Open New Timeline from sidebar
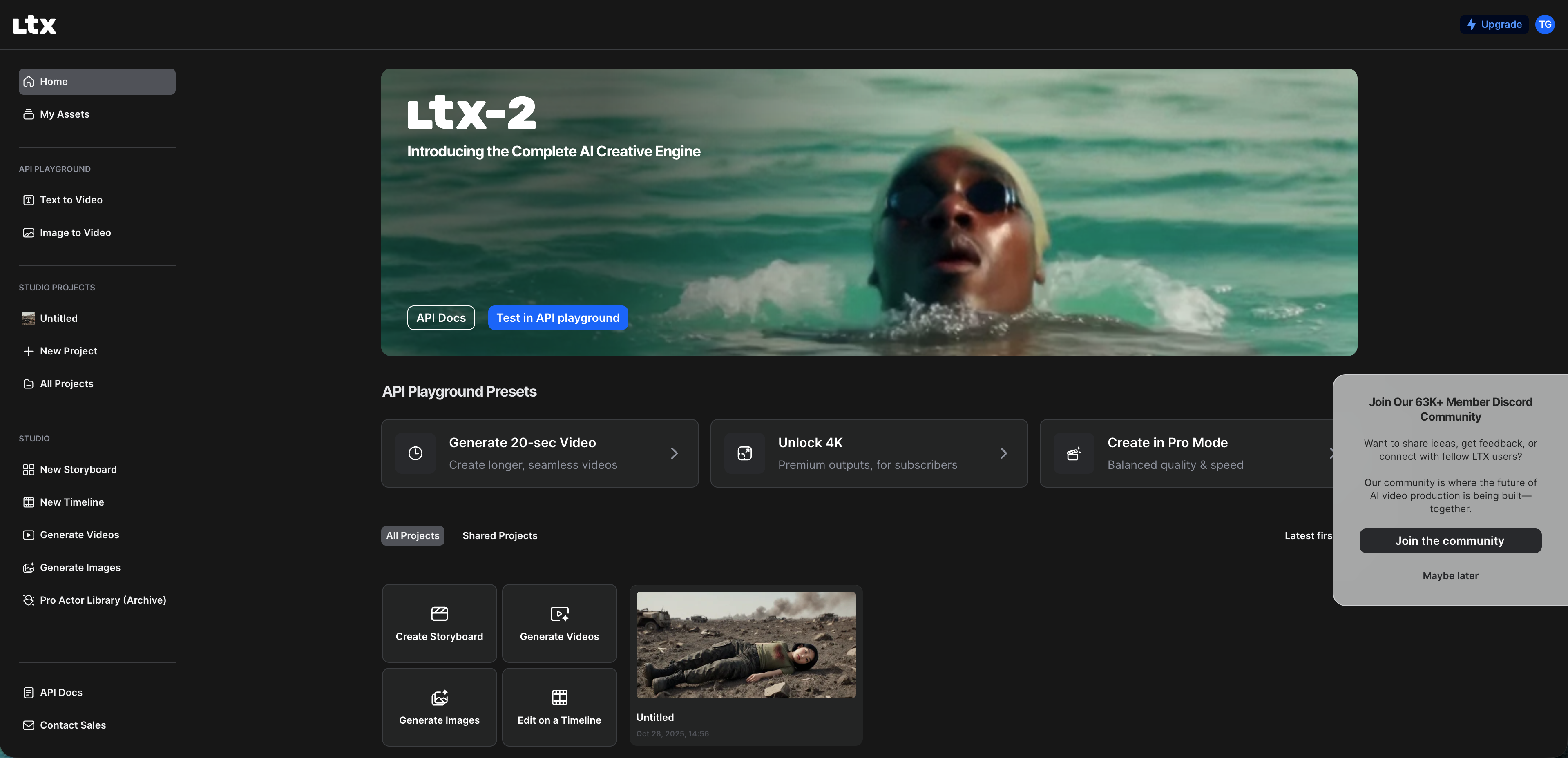The height and width of the screenshot is (758, 1568). (x=71, y=502)
